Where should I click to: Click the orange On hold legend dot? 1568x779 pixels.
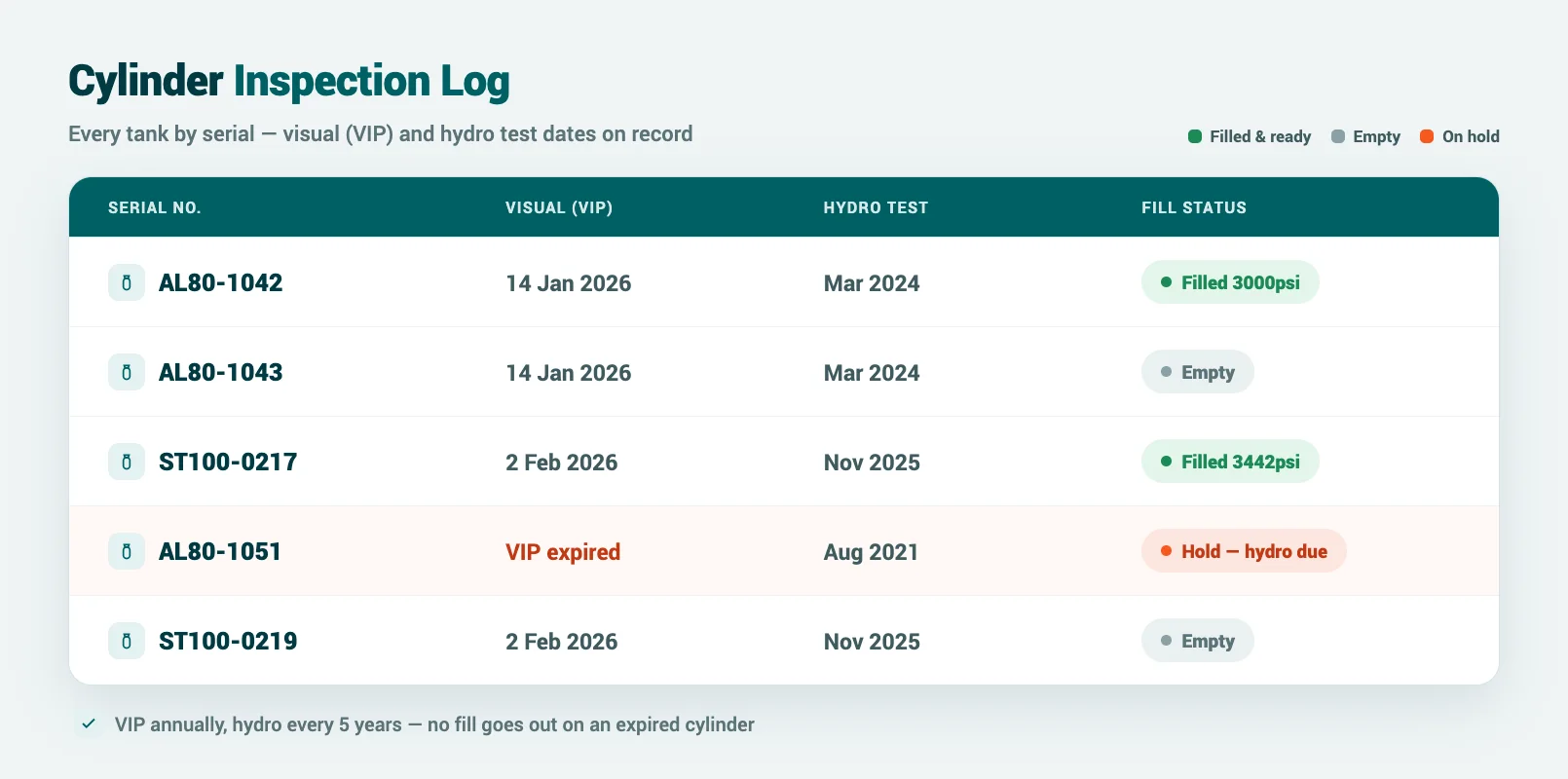tap(1427, 136)
